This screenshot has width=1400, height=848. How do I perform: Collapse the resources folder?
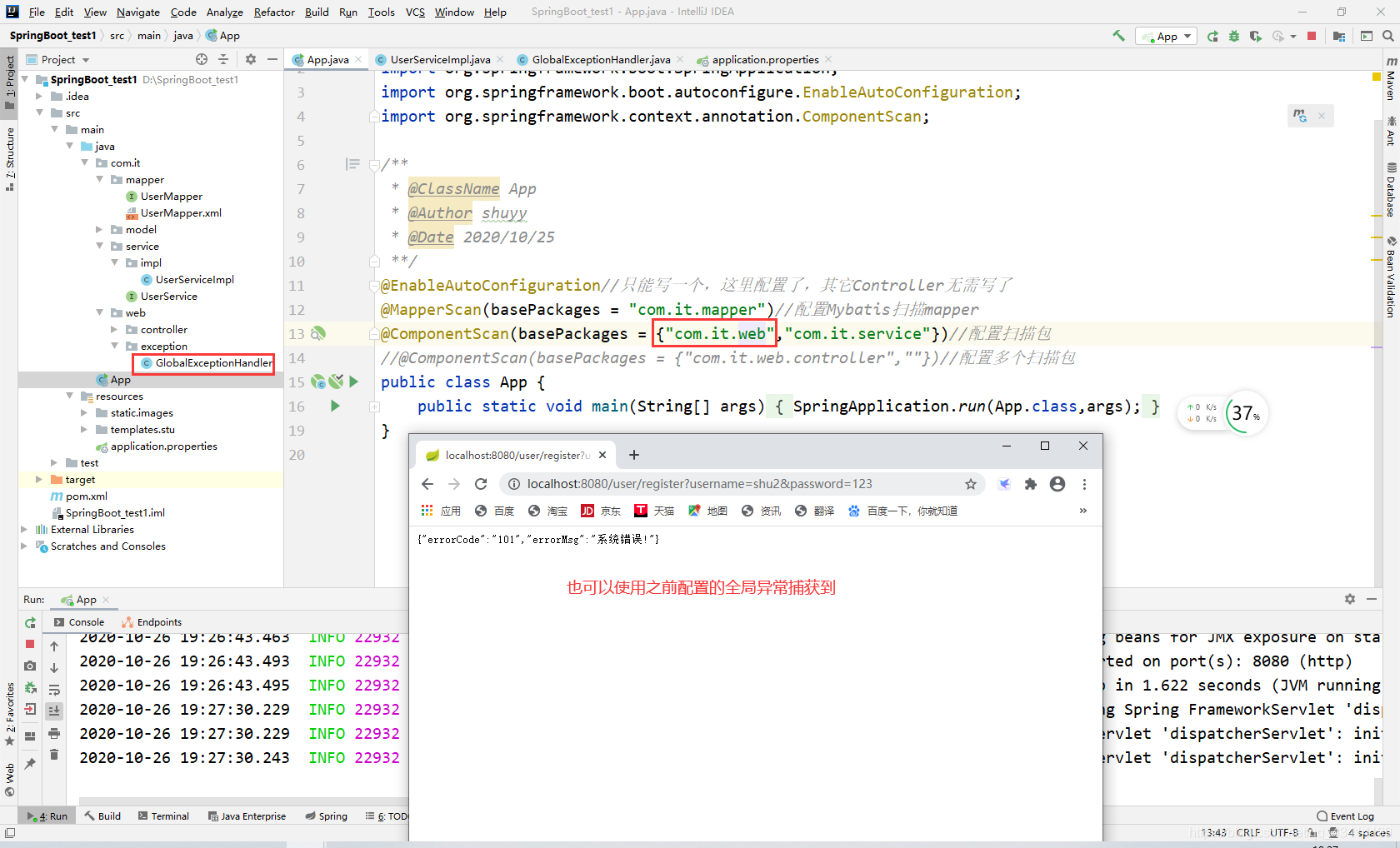pyautogui.click(x=70, y=396)
